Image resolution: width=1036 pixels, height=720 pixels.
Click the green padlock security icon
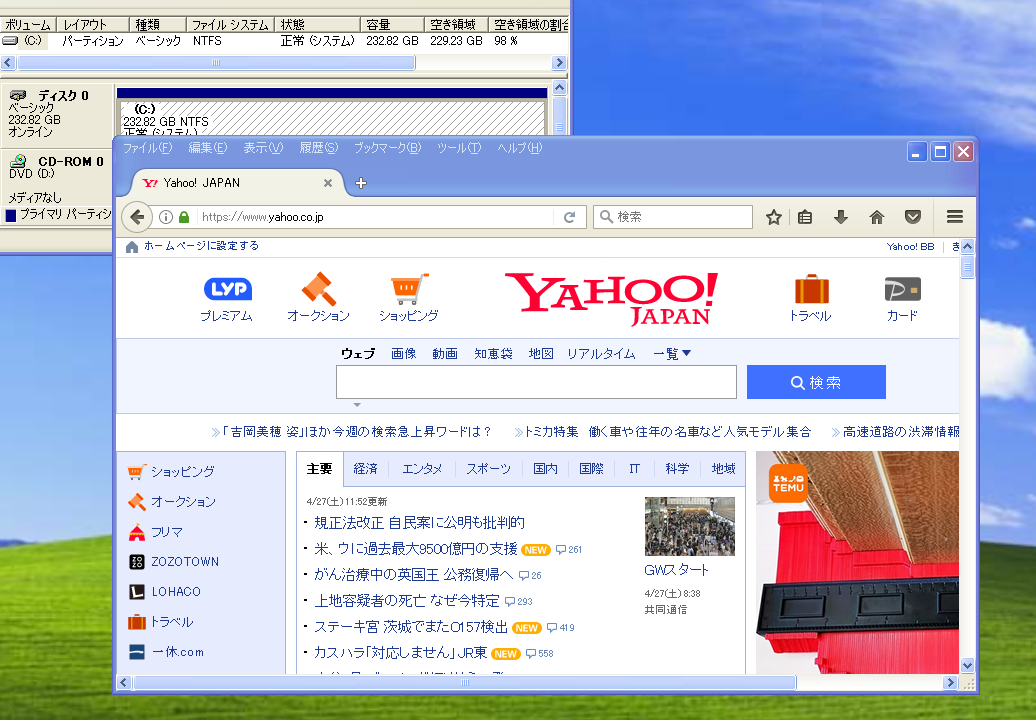pos(184,217)
